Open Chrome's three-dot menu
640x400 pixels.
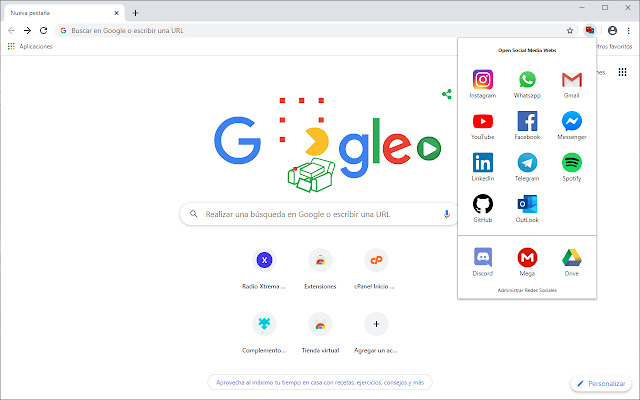coord(629,31)
